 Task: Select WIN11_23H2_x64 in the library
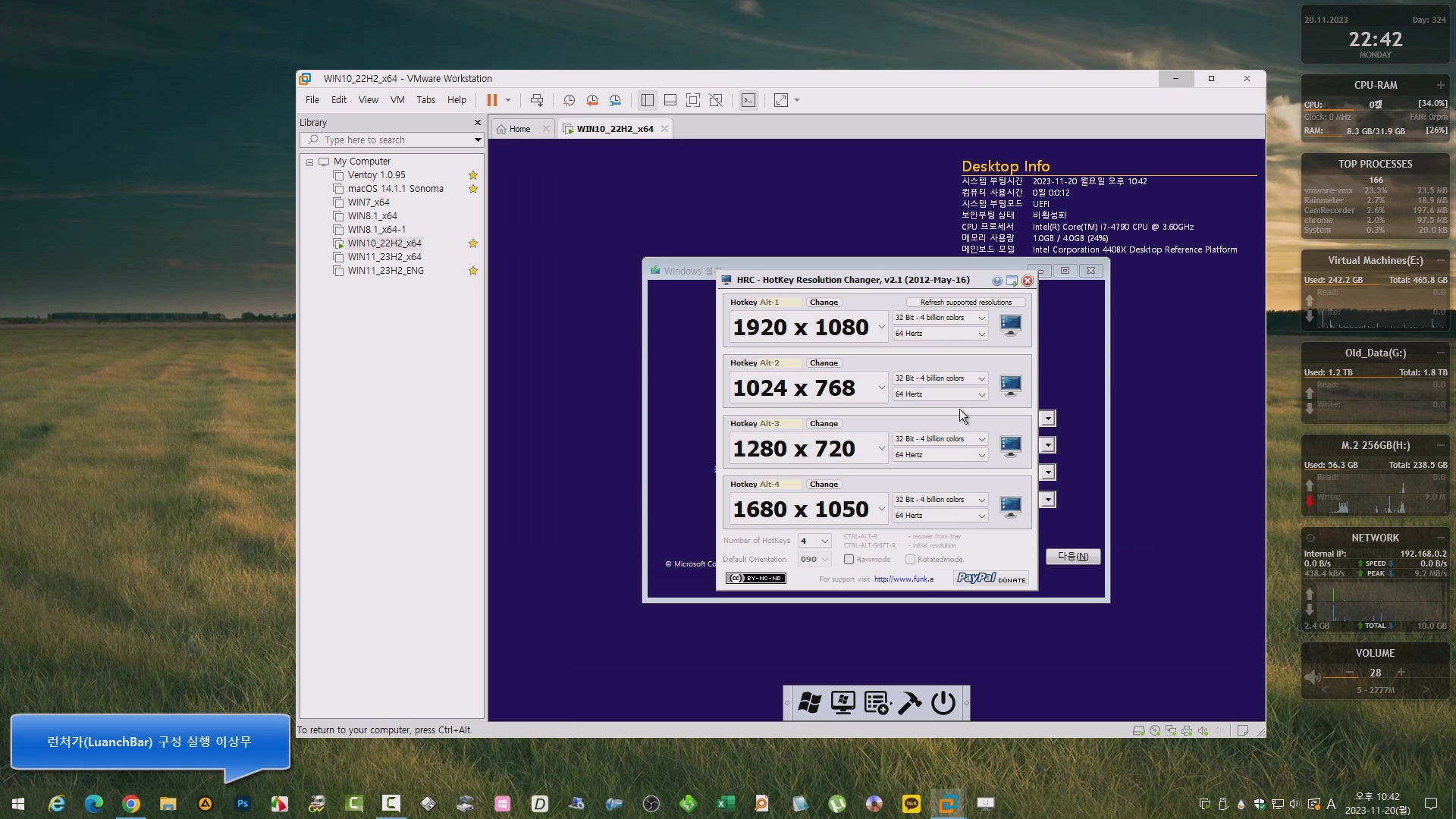click(384, 257)
